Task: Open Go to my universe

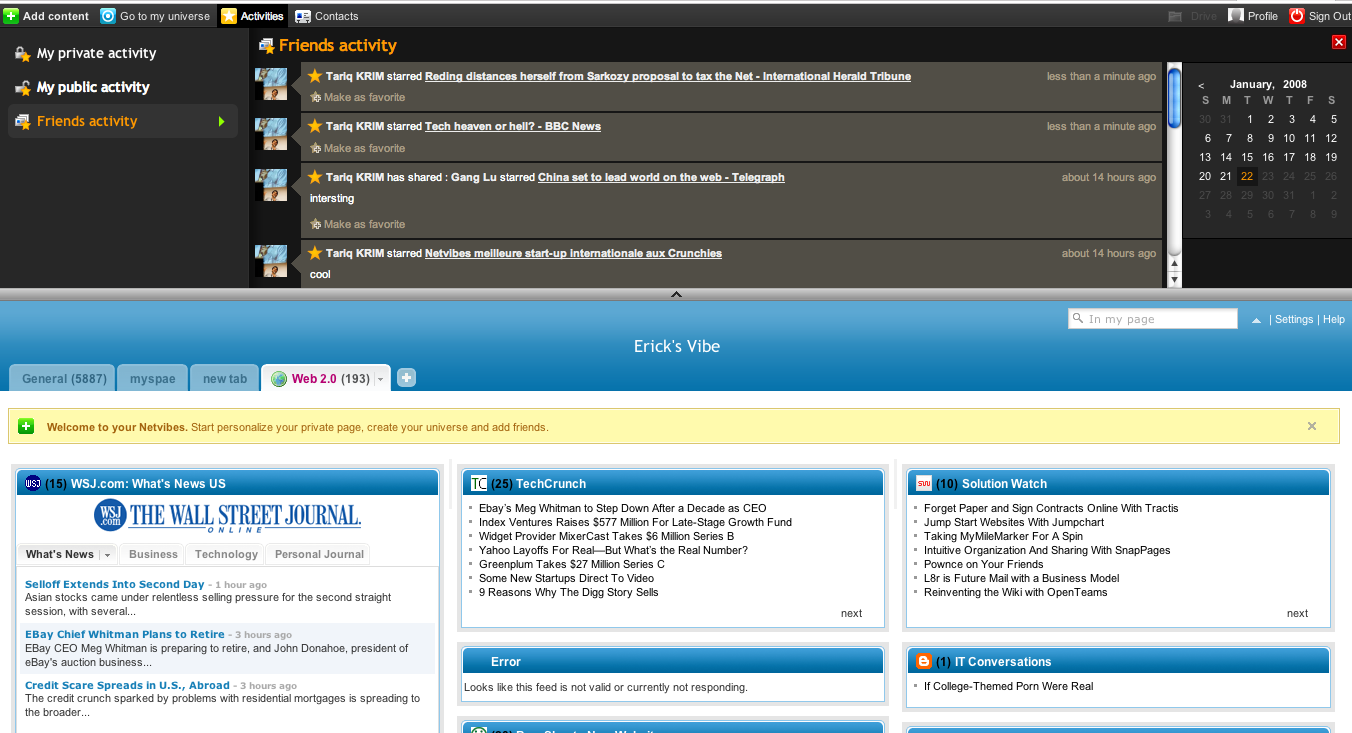Action: coord(155,16)
